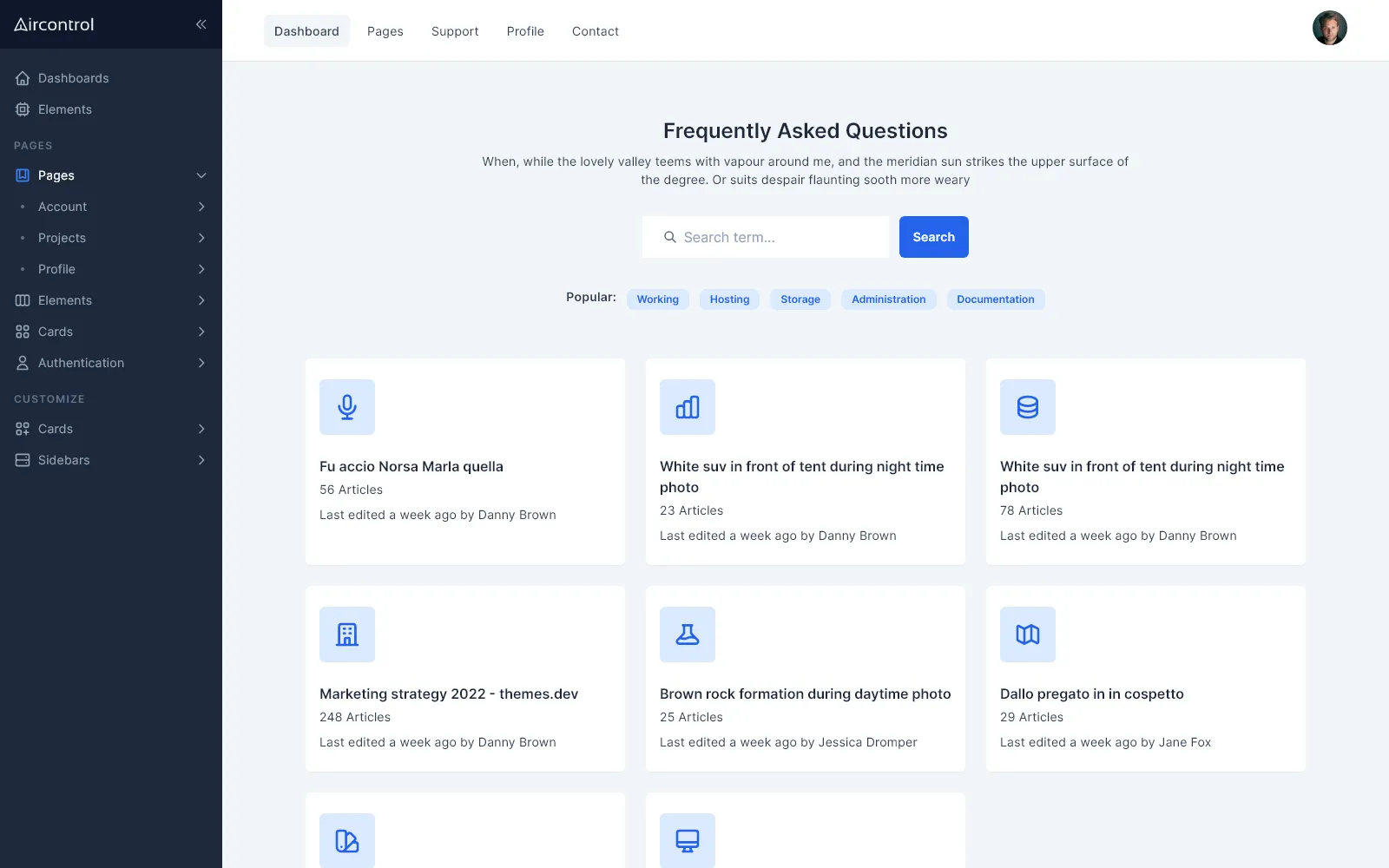Click the microphone icon on Fu accio card
This screenshot has height=868, width=1389.
click(347, 407)
